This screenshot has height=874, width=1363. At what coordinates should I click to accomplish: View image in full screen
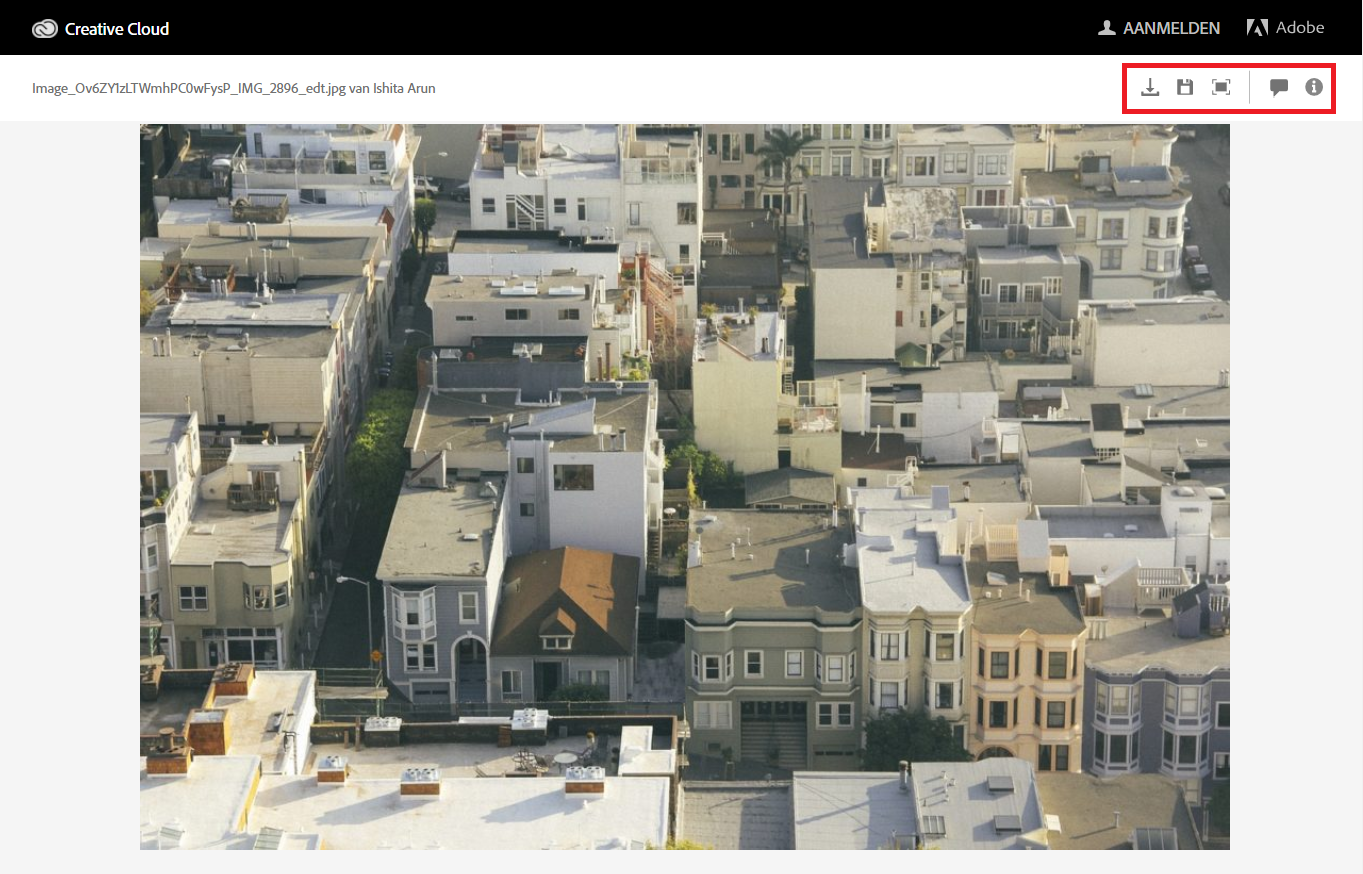coord(1221,87)
